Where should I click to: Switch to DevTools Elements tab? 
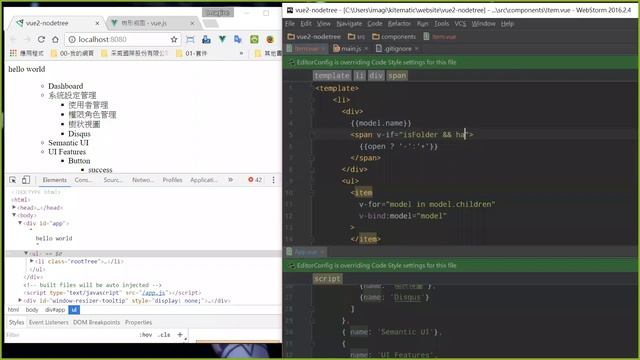pyautogui.click(x=54, y=180)
